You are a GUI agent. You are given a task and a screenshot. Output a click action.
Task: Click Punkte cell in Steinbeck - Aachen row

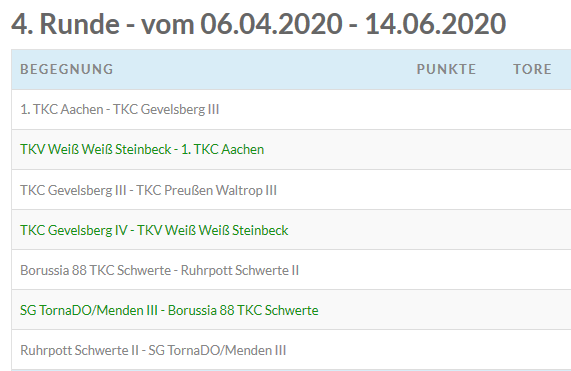tap(446, 149)
